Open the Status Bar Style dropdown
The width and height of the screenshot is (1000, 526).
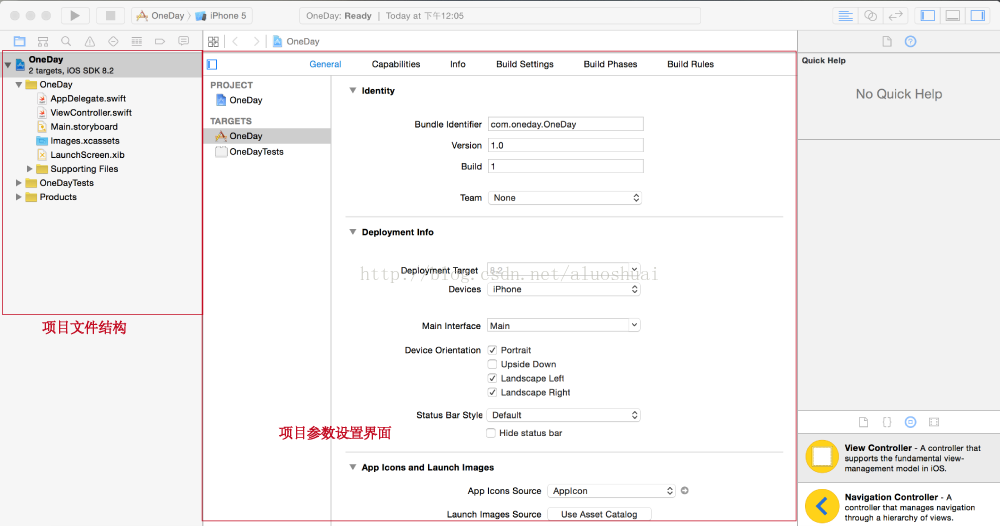(563, 415)
